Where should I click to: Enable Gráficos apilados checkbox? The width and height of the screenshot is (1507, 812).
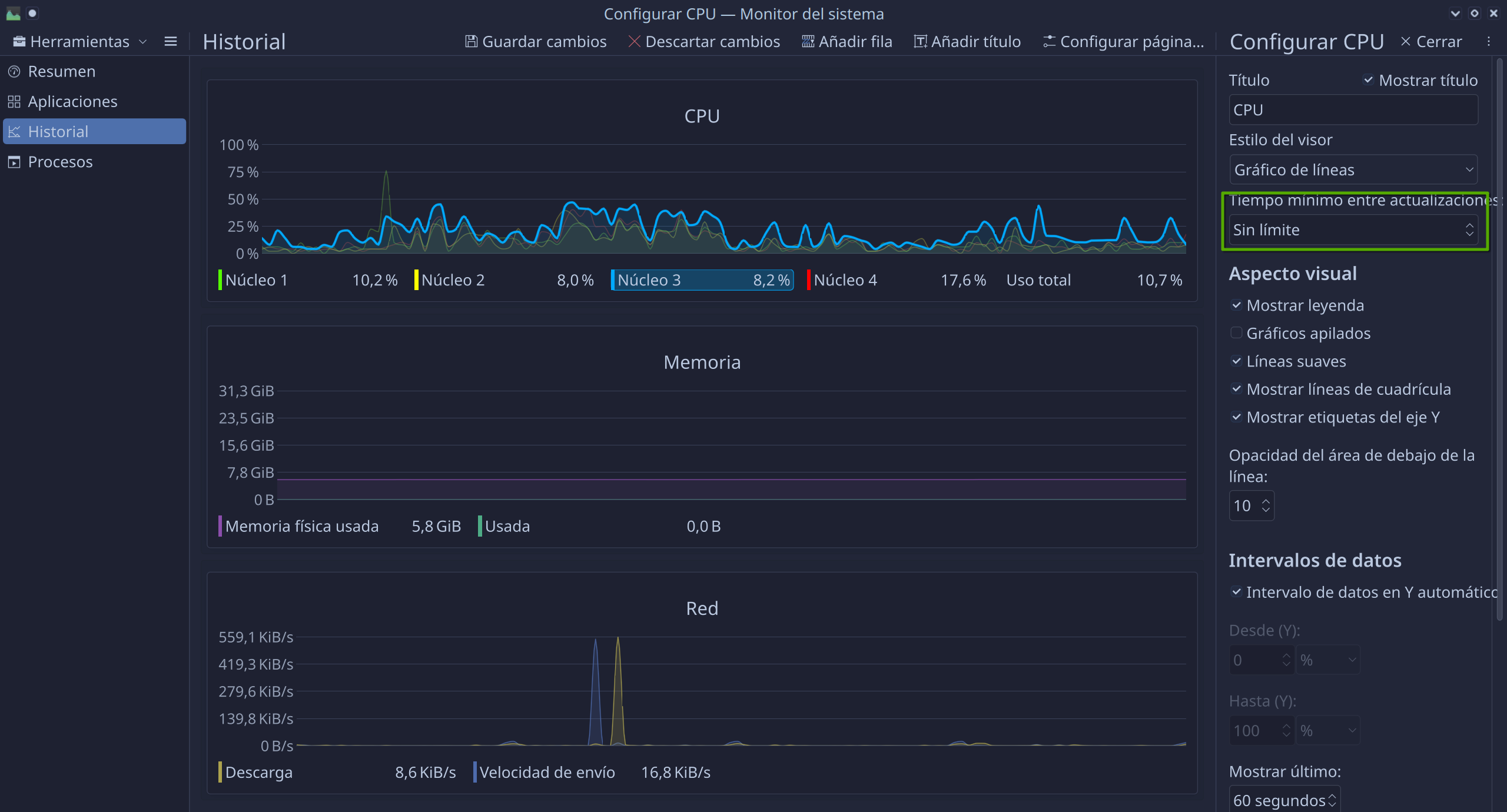(x=1236, y=333)
